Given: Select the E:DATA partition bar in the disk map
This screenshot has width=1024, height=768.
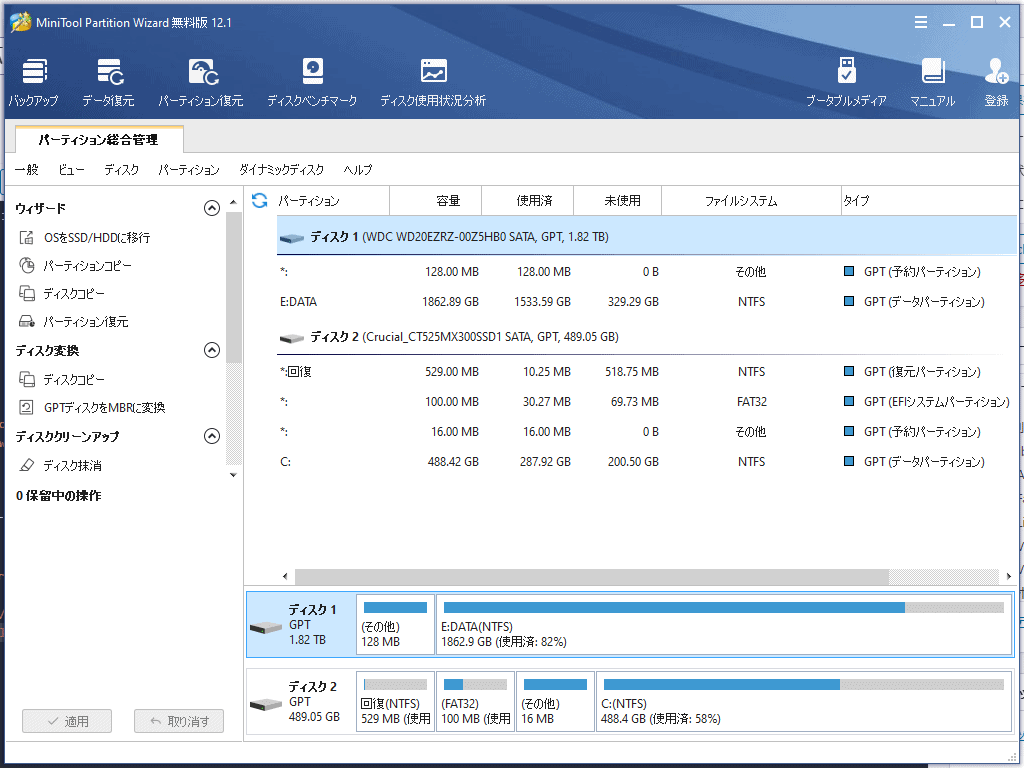Looking at the screenshot, I should point(723,624).
